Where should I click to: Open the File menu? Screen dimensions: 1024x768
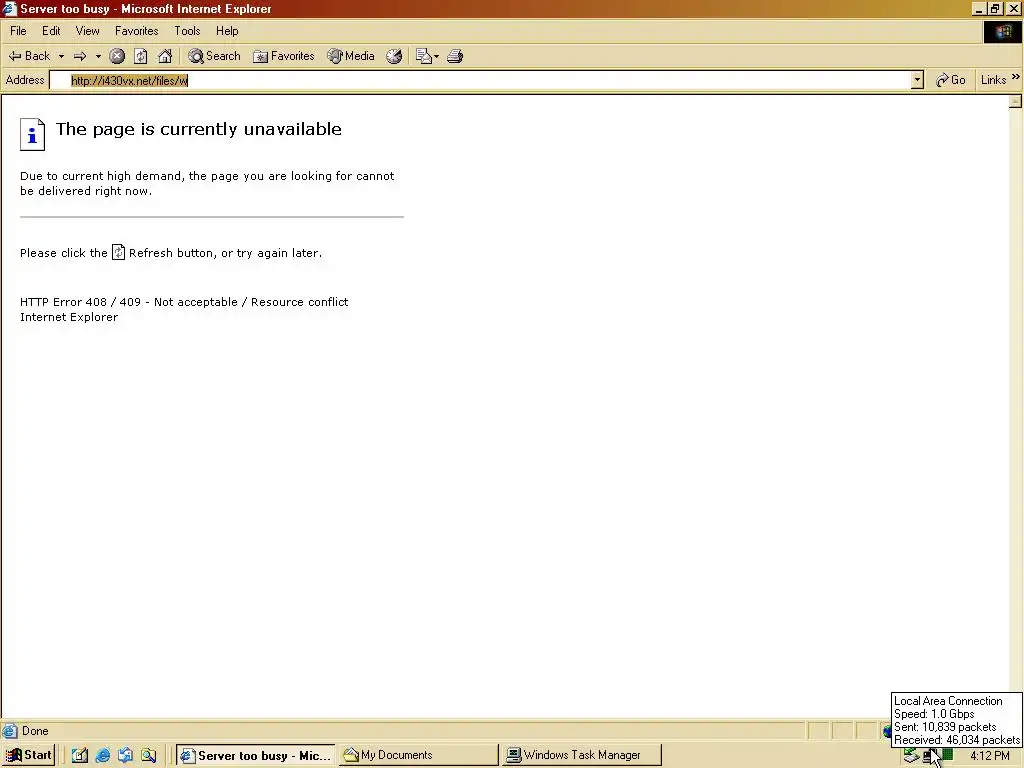pyautogui.click(x=18, y=31)
